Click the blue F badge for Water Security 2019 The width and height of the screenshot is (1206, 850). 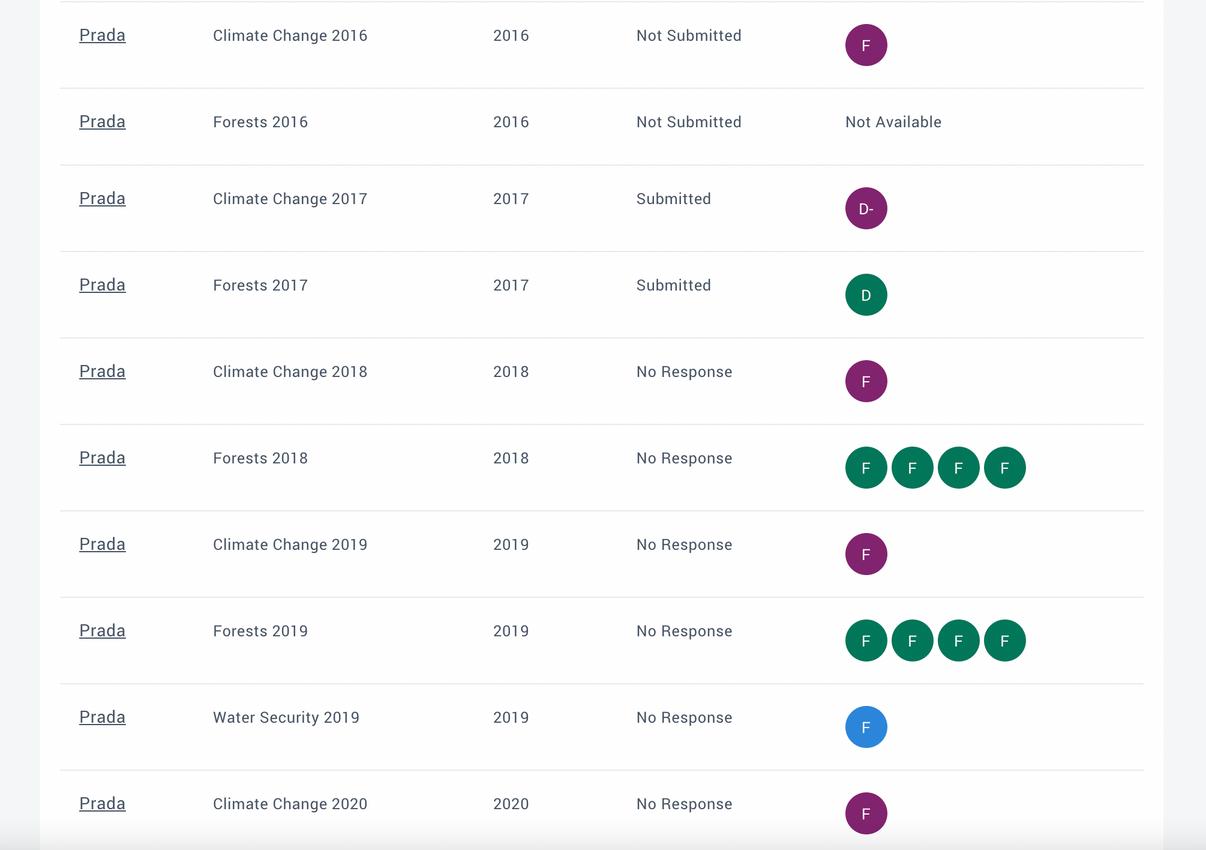click(x=866, y=727)
